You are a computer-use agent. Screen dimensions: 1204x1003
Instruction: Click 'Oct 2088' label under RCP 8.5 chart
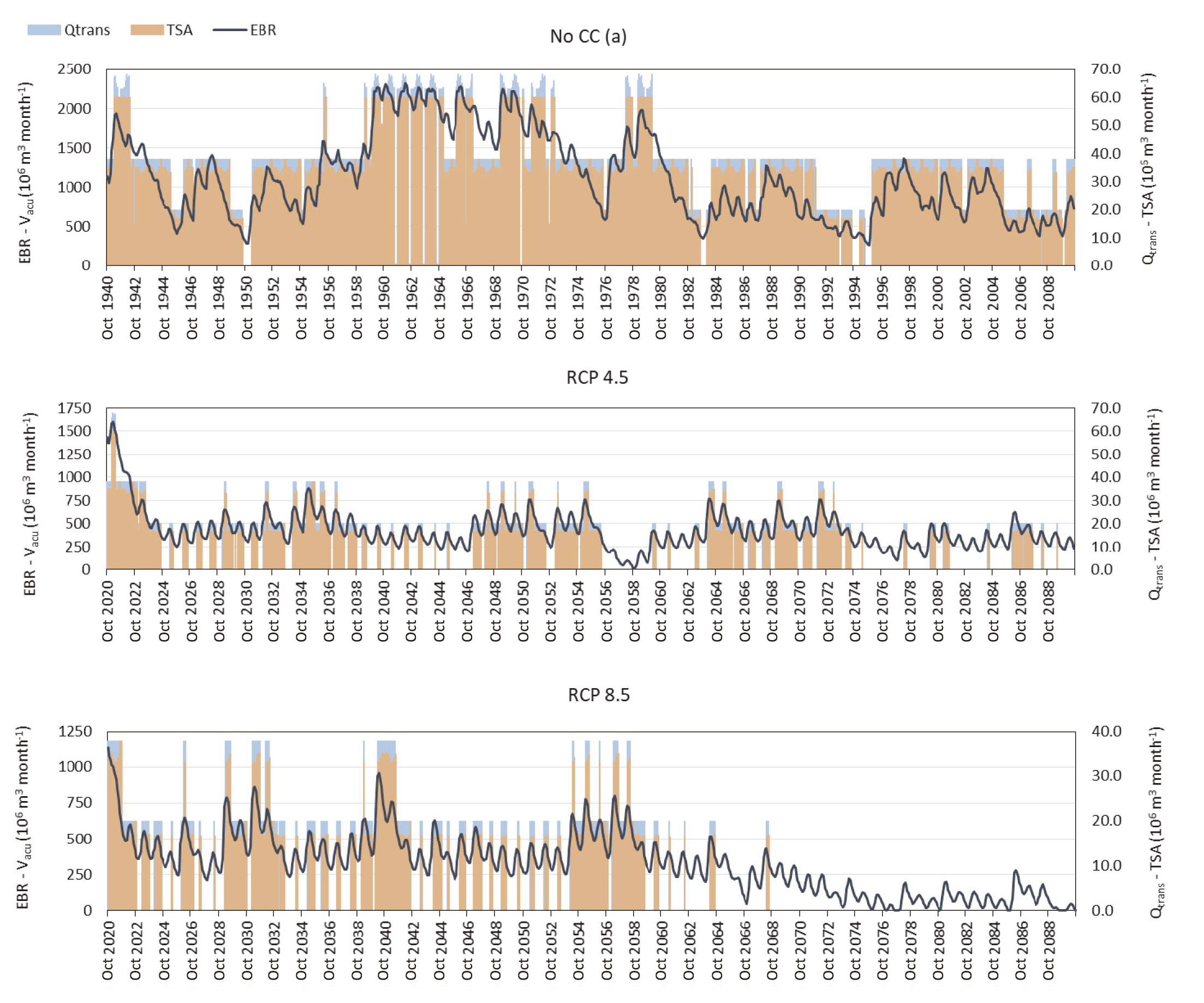coord(1048,950)
